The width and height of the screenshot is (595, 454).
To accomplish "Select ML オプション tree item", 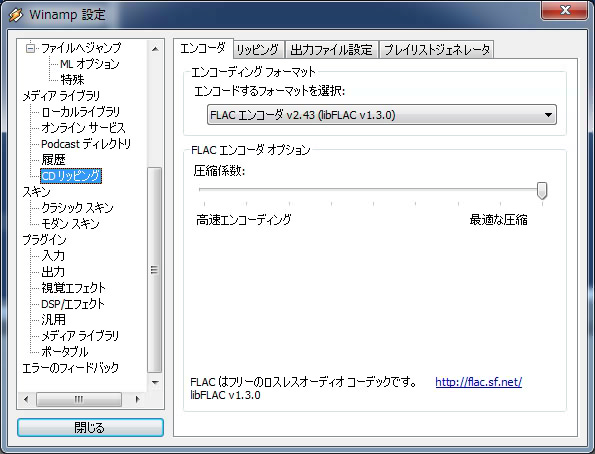I will [x=90, y=64].
